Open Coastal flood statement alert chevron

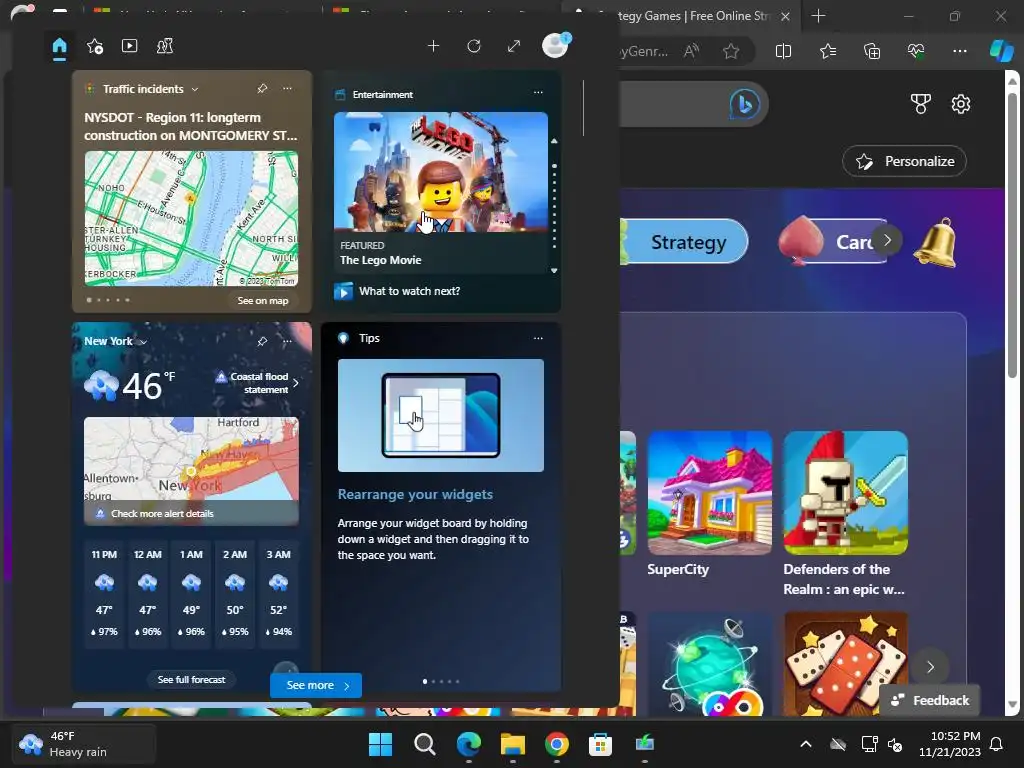(296, 383)
